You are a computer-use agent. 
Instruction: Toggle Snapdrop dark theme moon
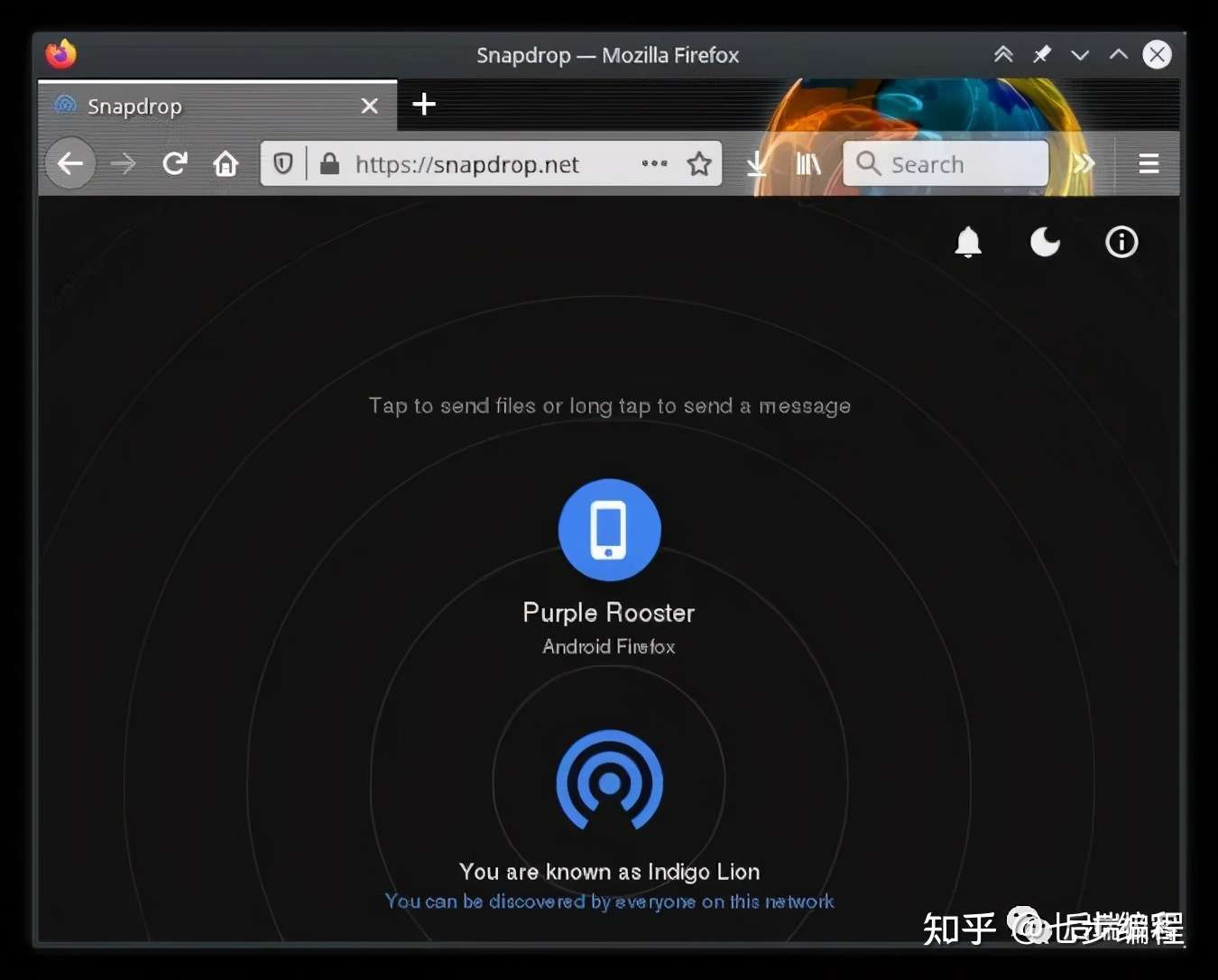[x=1045, y=242]
